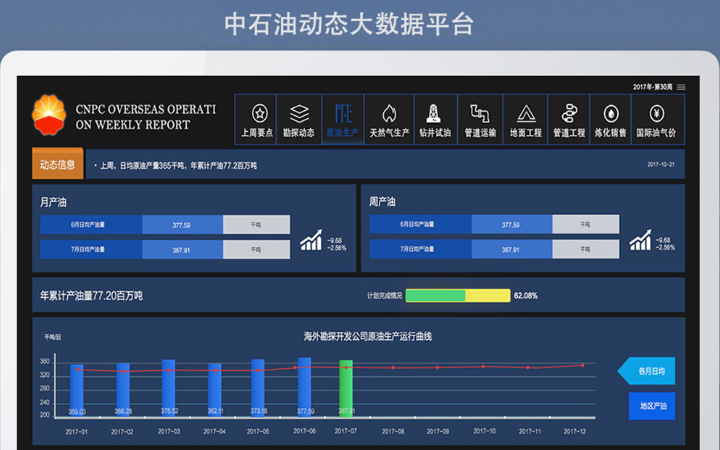Select the 各月日均 chart view button
720x450 pixels.
click(647, 371)
